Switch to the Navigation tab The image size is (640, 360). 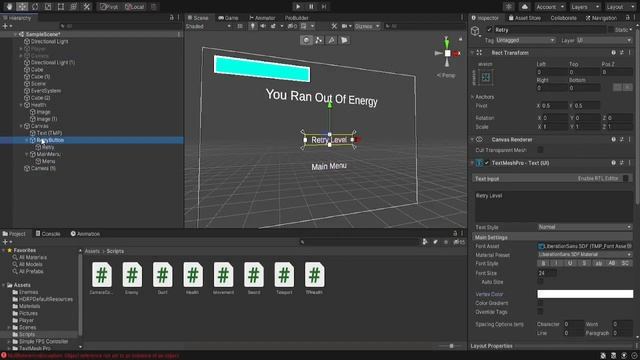coord(601,18)
